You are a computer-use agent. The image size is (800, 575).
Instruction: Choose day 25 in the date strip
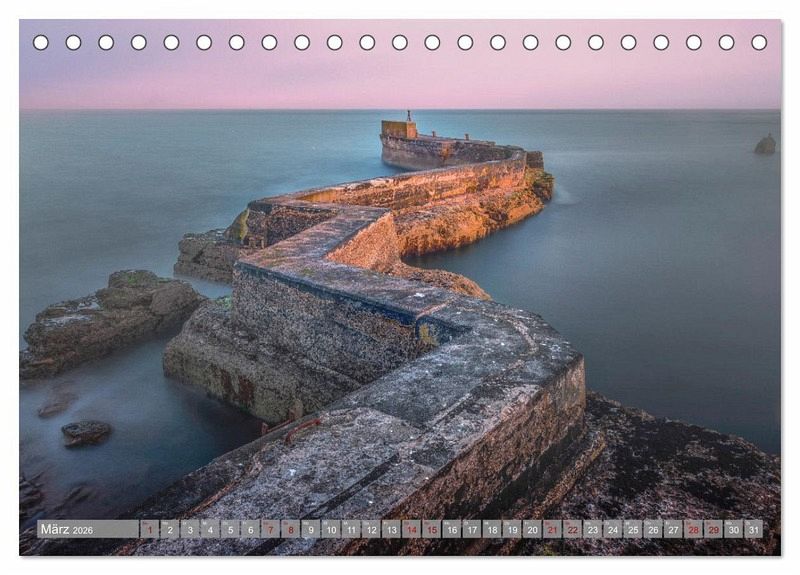click(x=632, y=529)
